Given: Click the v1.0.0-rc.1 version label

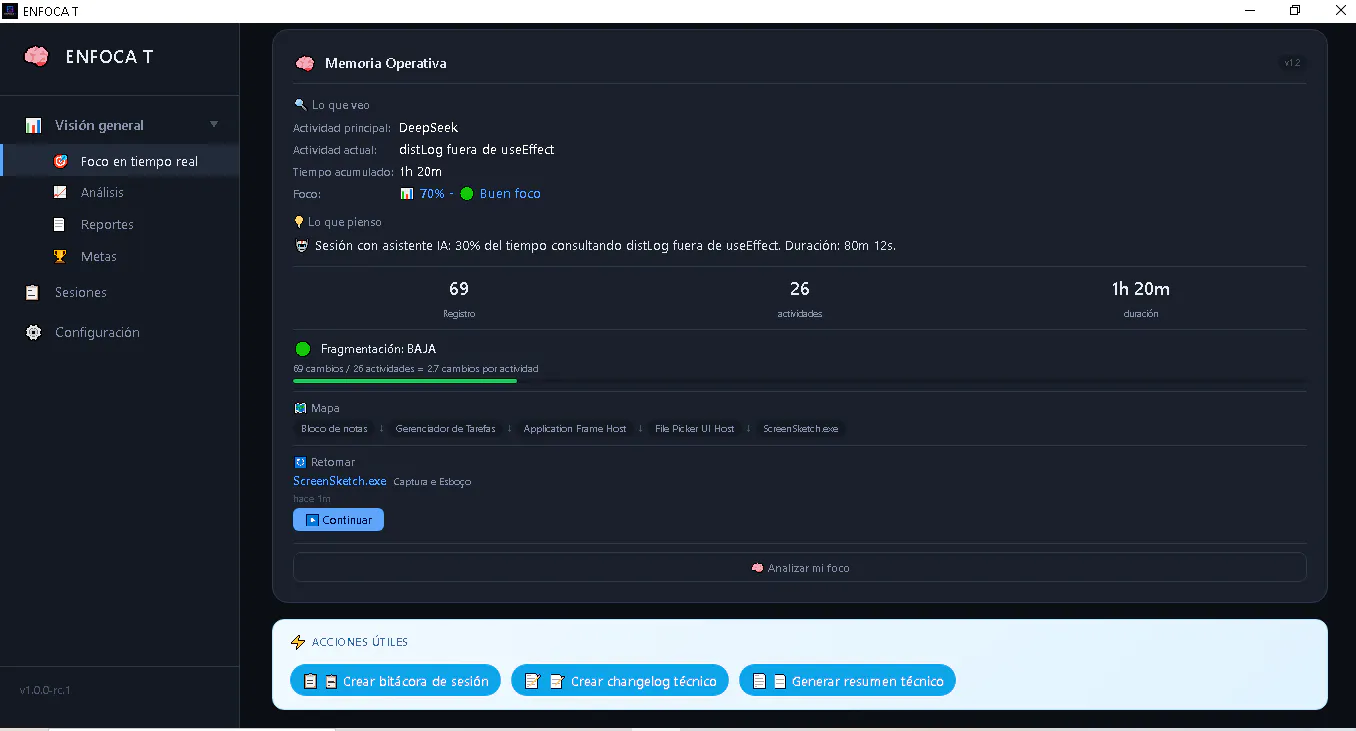Looking at the screenshot, I should 45,690.
